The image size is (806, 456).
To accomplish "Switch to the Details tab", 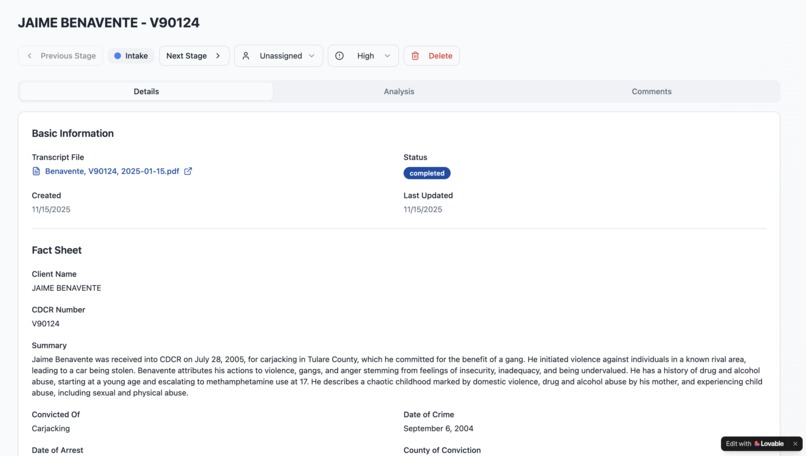I will 146,92.
